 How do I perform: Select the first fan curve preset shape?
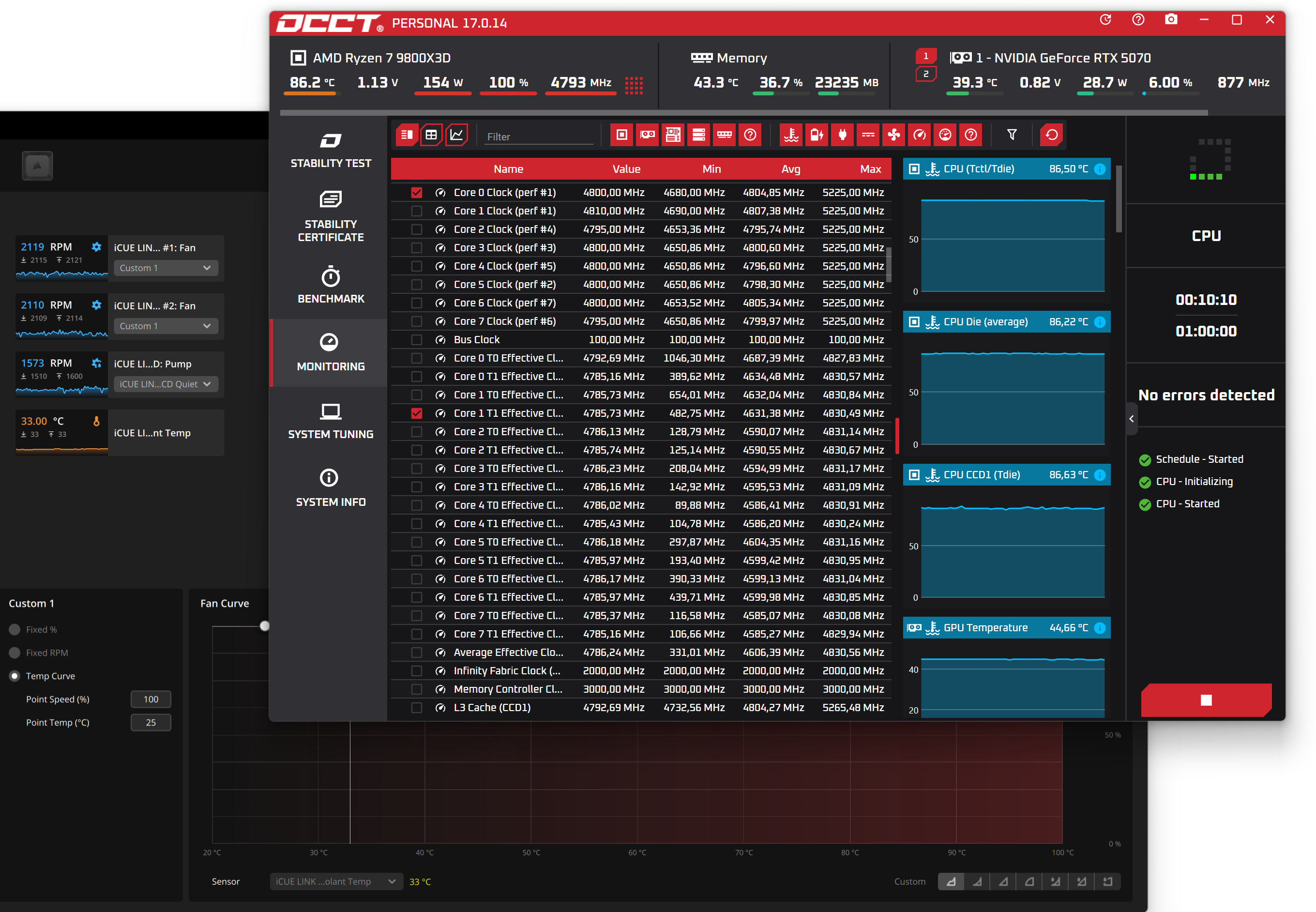951,882
